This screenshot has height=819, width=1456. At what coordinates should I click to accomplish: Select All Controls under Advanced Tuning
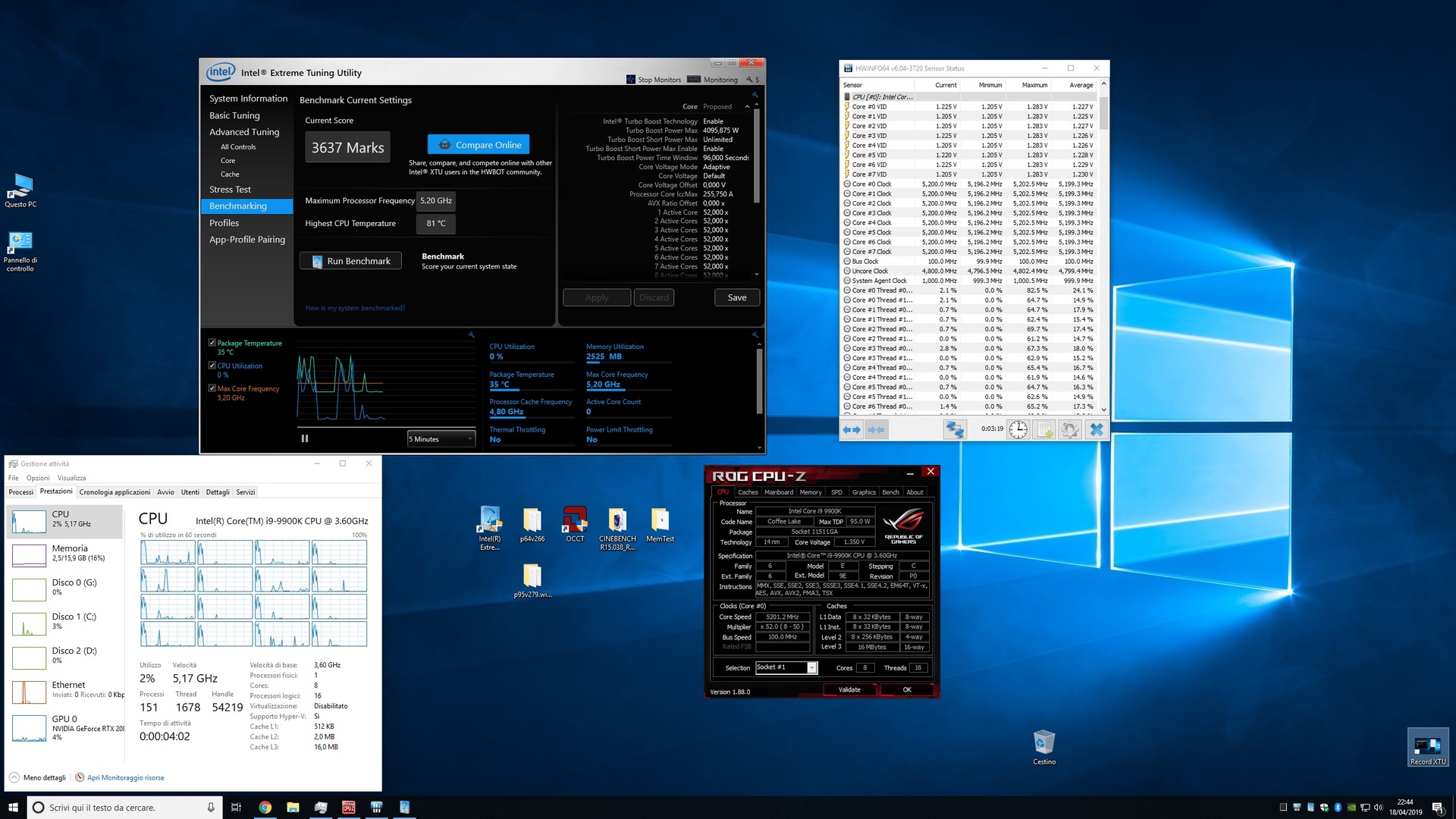click(238, 147)
